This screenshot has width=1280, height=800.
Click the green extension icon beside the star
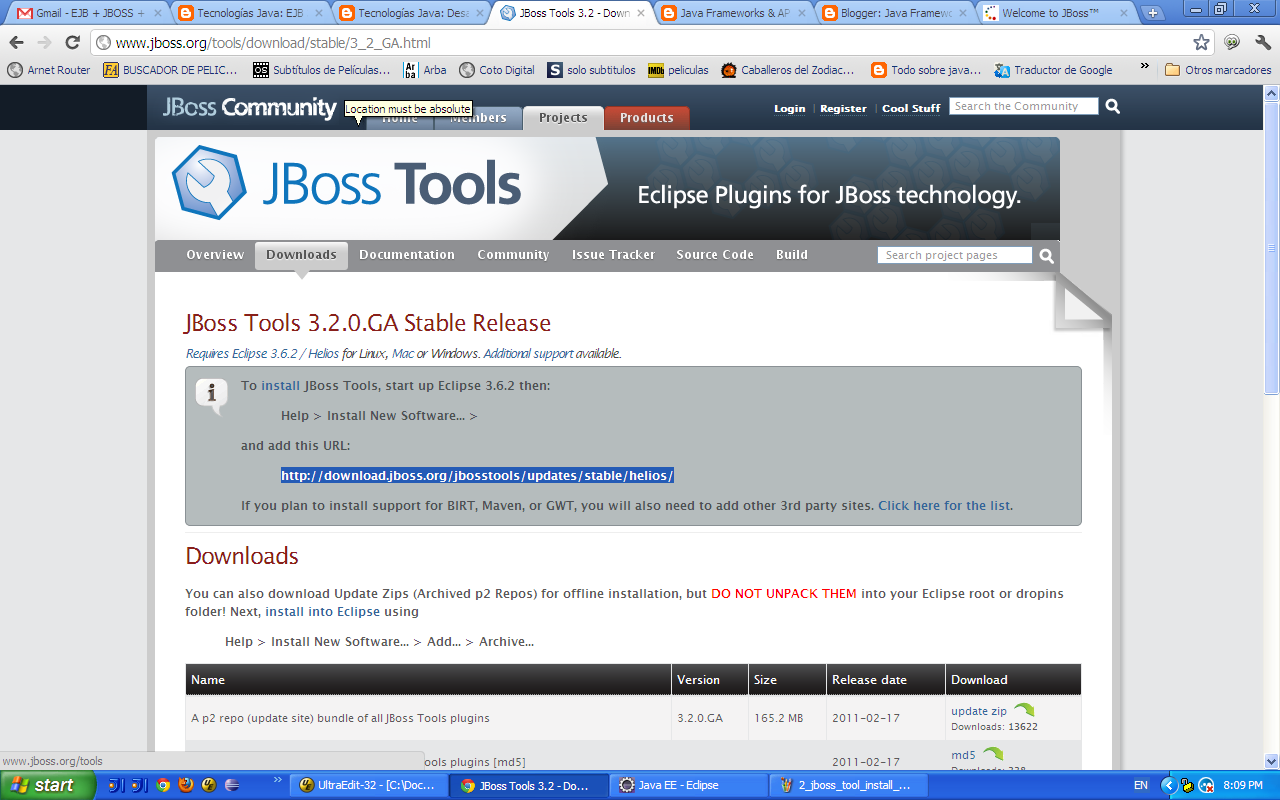[x=1232, y=43]
